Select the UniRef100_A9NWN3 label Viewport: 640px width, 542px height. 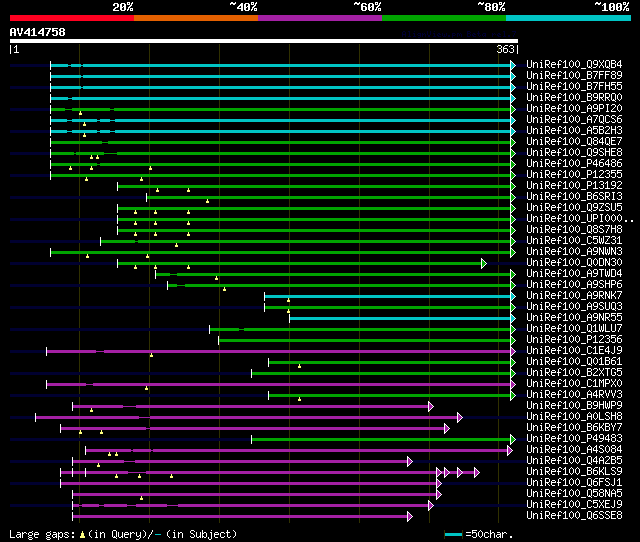[574, 252]
